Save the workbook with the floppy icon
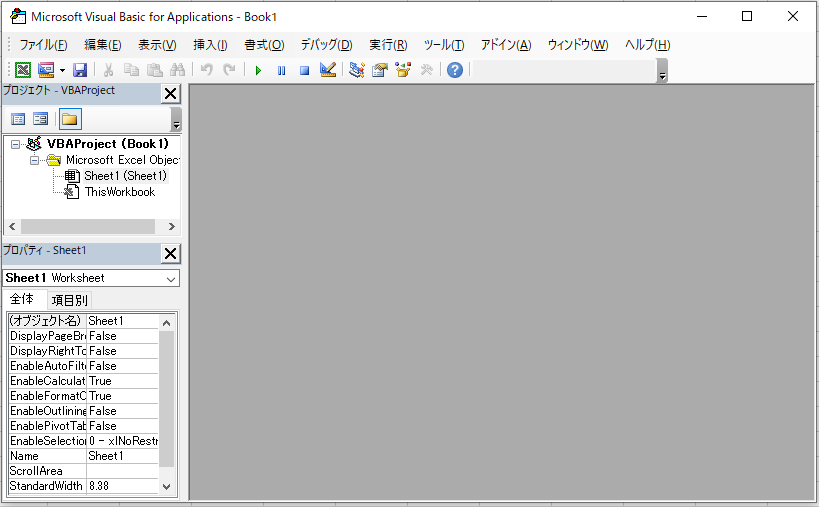The width and height of the screenshot is (819, 507). 80,69
